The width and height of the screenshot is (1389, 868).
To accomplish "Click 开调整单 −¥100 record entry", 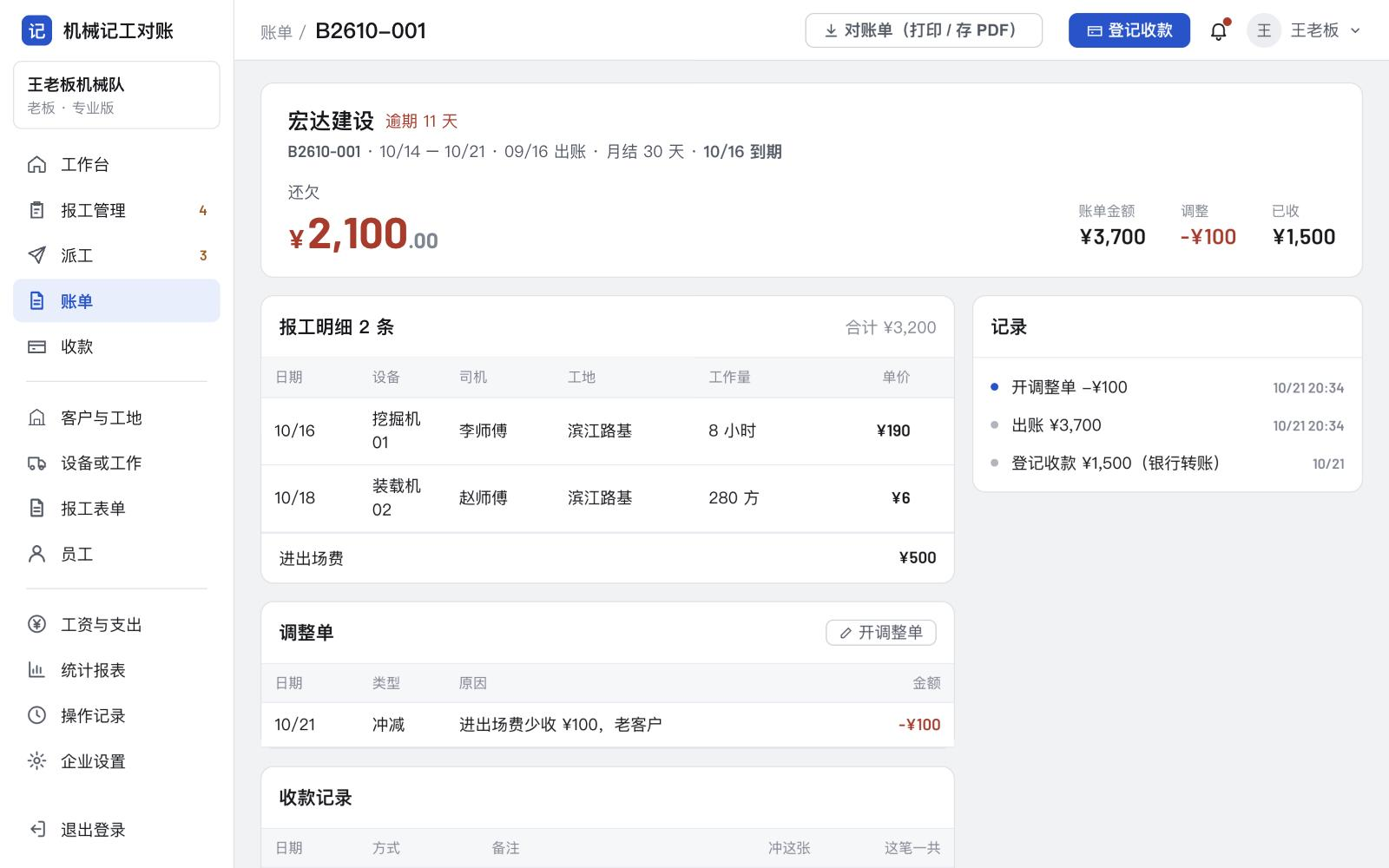I will 1069,387.
